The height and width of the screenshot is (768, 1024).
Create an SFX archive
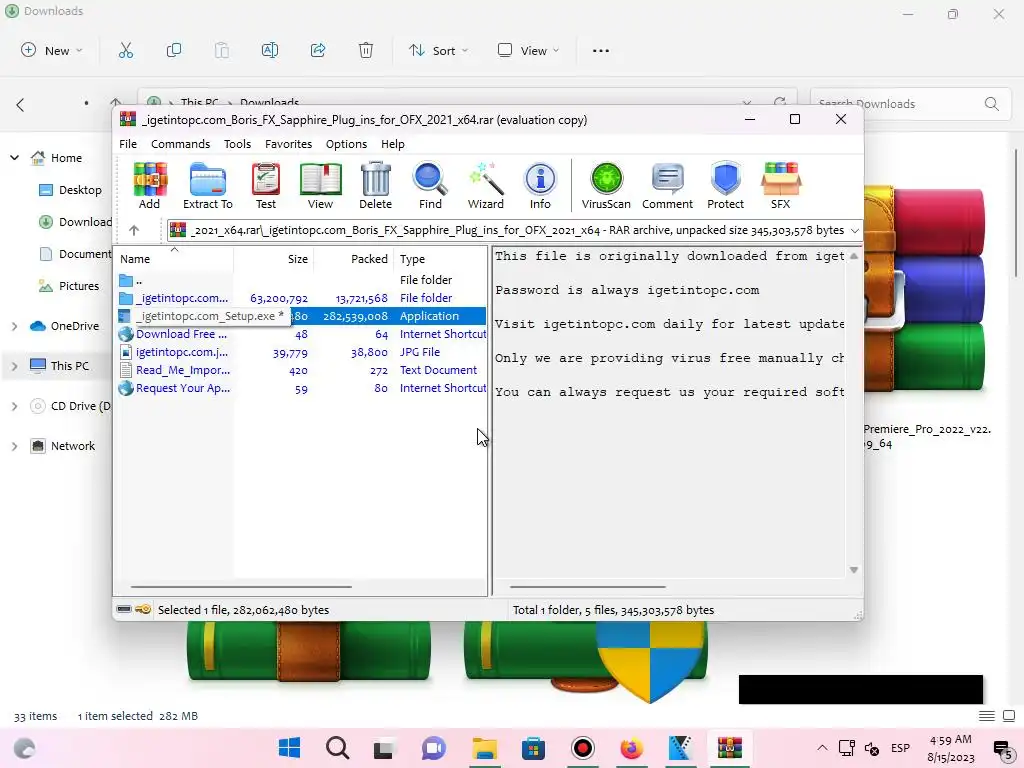coord(780,185)
